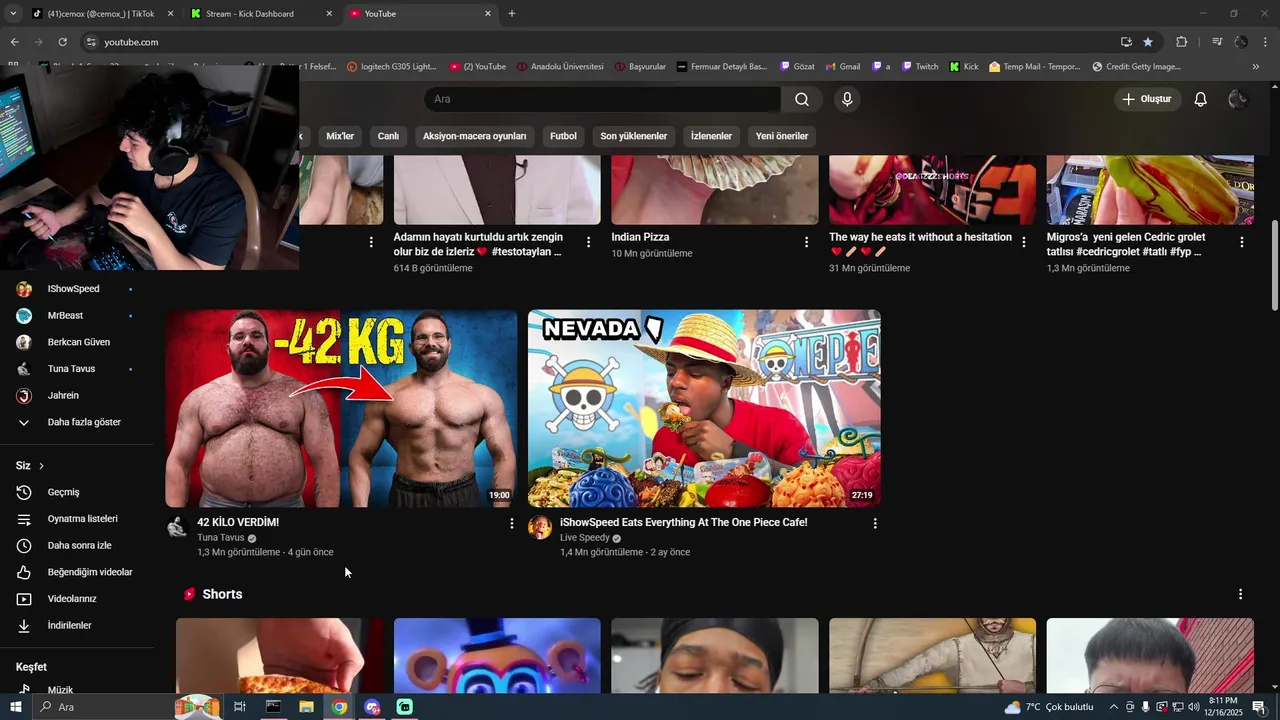The image size is (1280, 720).
Task: Open options menu of 'Adamın hayatı kurtuldu' short
Action: (588, 242)
